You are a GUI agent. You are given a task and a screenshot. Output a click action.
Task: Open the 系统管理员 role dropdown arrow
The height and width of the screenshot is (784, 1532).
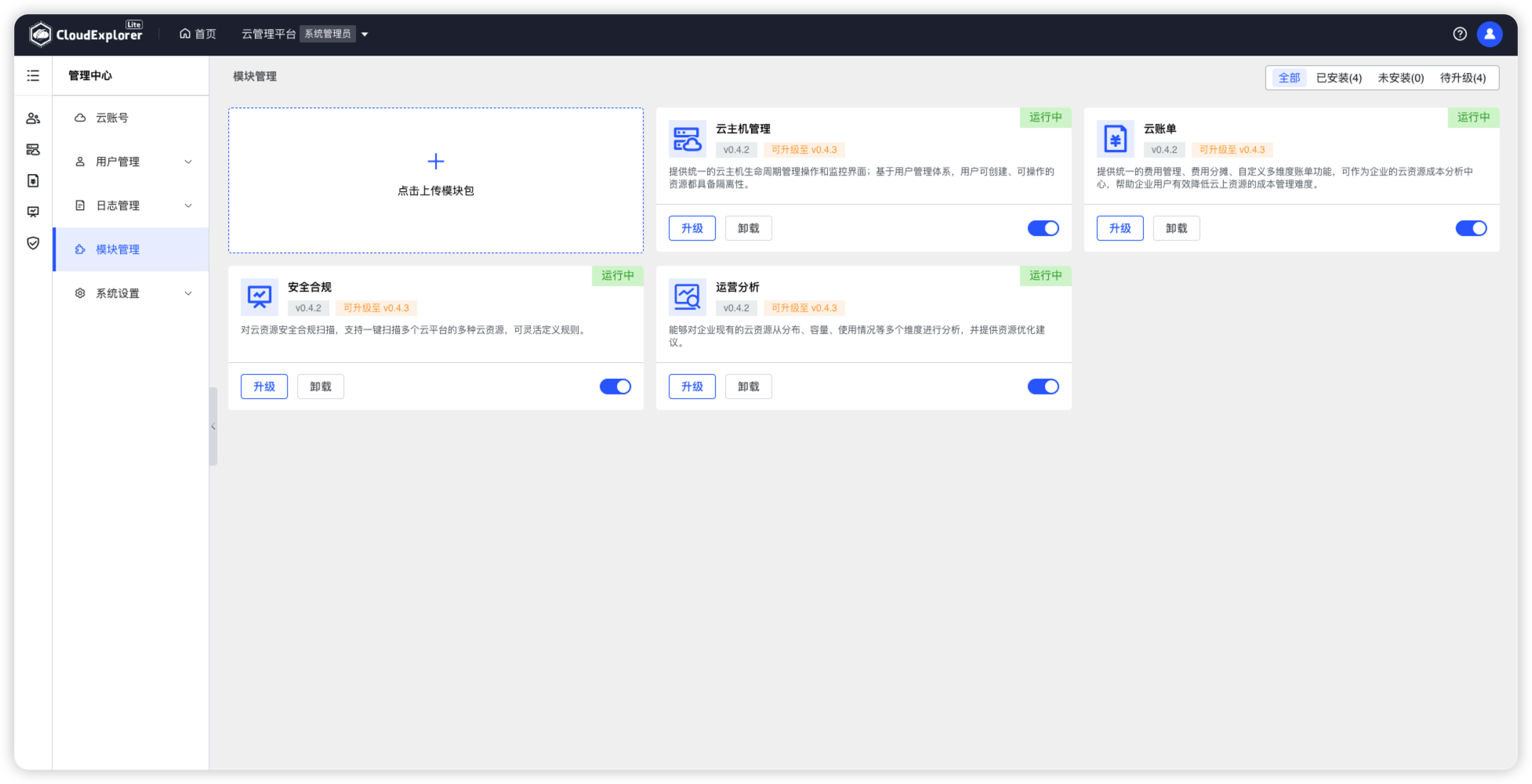pyautogui.click(x=364, y=34)
